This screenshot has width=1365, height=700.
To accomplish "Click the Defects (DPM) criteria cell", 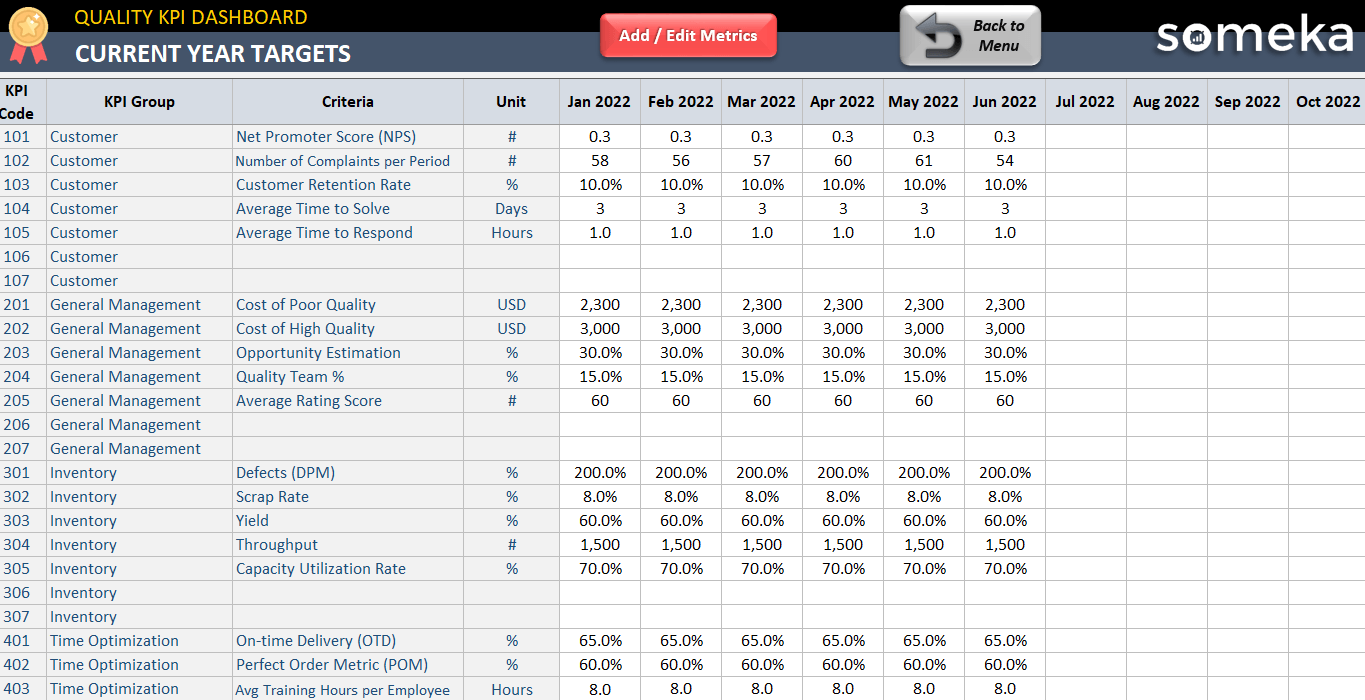I will 348,473.
